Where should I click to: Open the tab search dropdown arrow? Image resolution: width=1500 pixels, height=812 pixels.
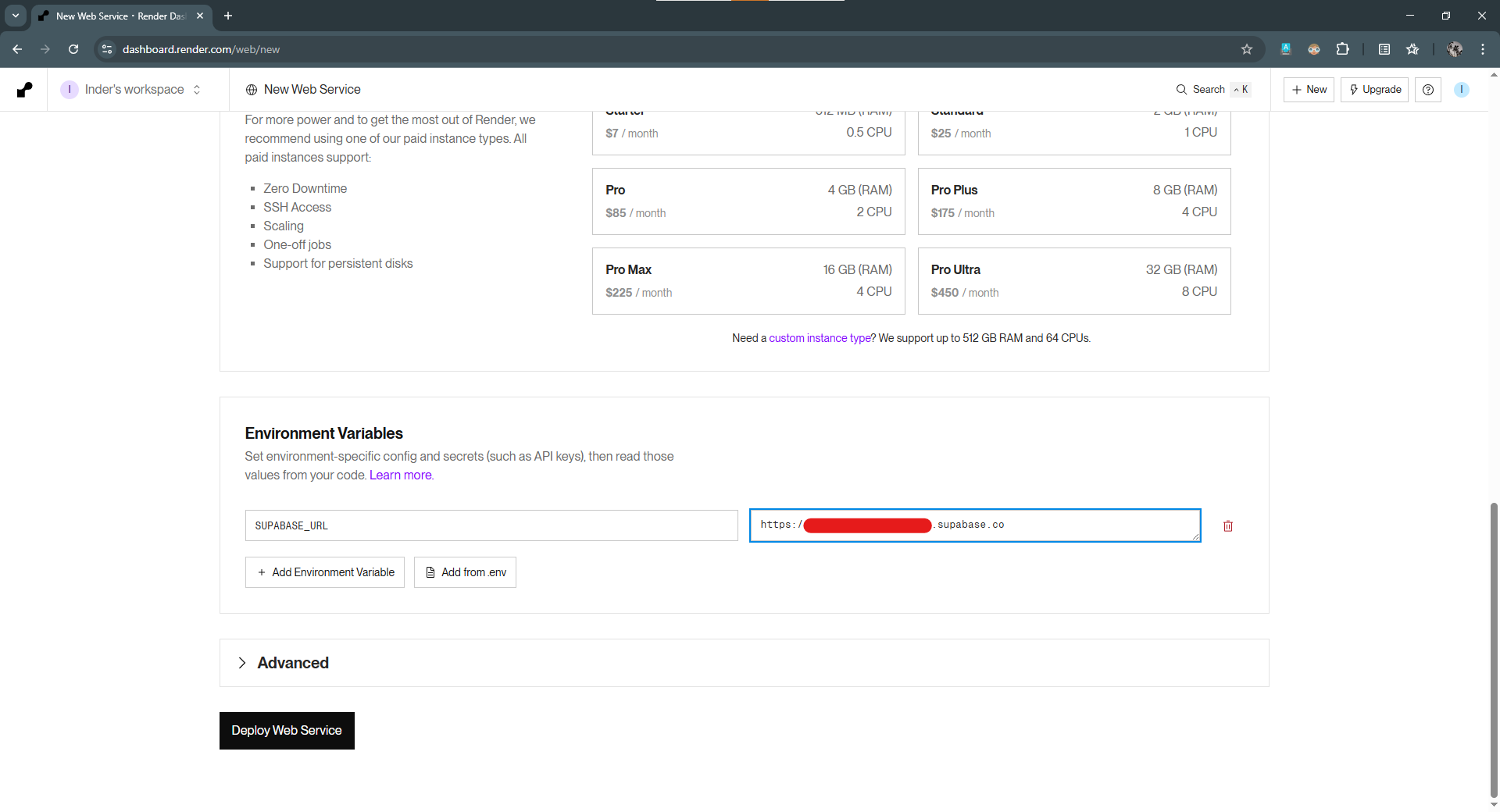(x=16, y=16)
